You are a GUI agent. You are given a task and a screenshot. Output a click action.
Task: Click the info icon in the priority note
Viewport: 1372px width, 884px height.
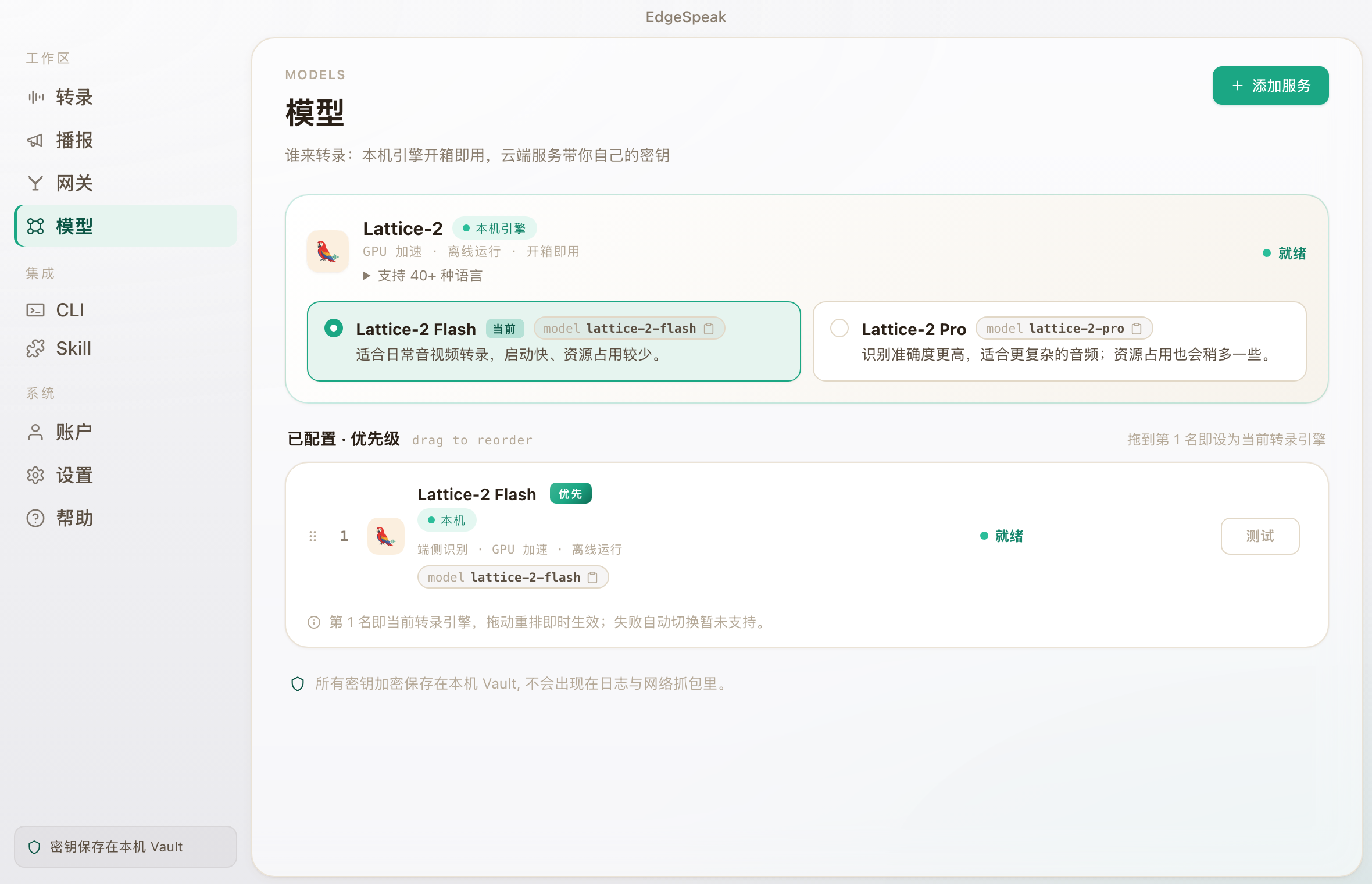[314, 622]
